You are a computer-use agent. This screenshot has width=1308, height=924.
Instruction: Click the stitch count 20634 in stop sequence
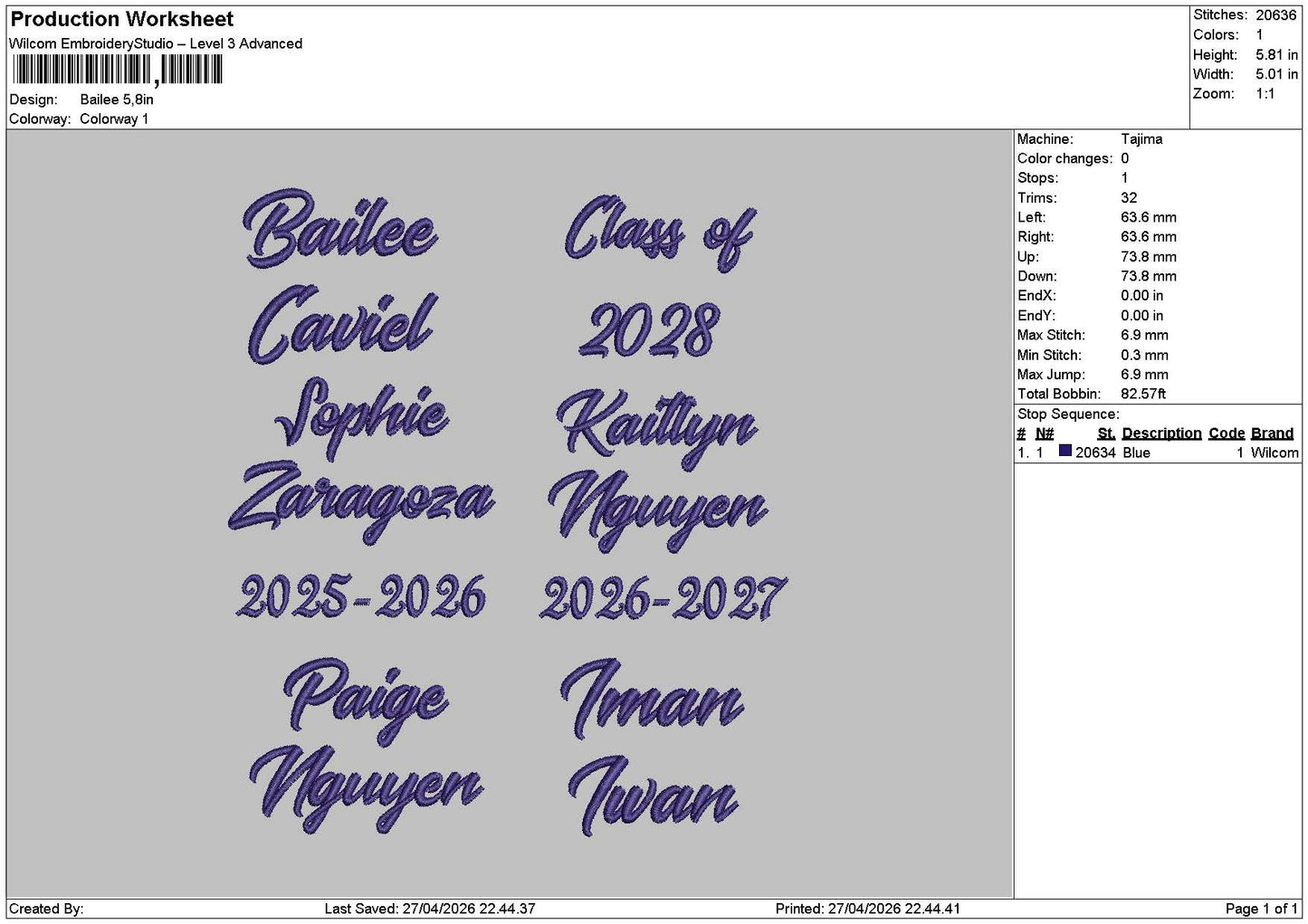click(1095, 452)
